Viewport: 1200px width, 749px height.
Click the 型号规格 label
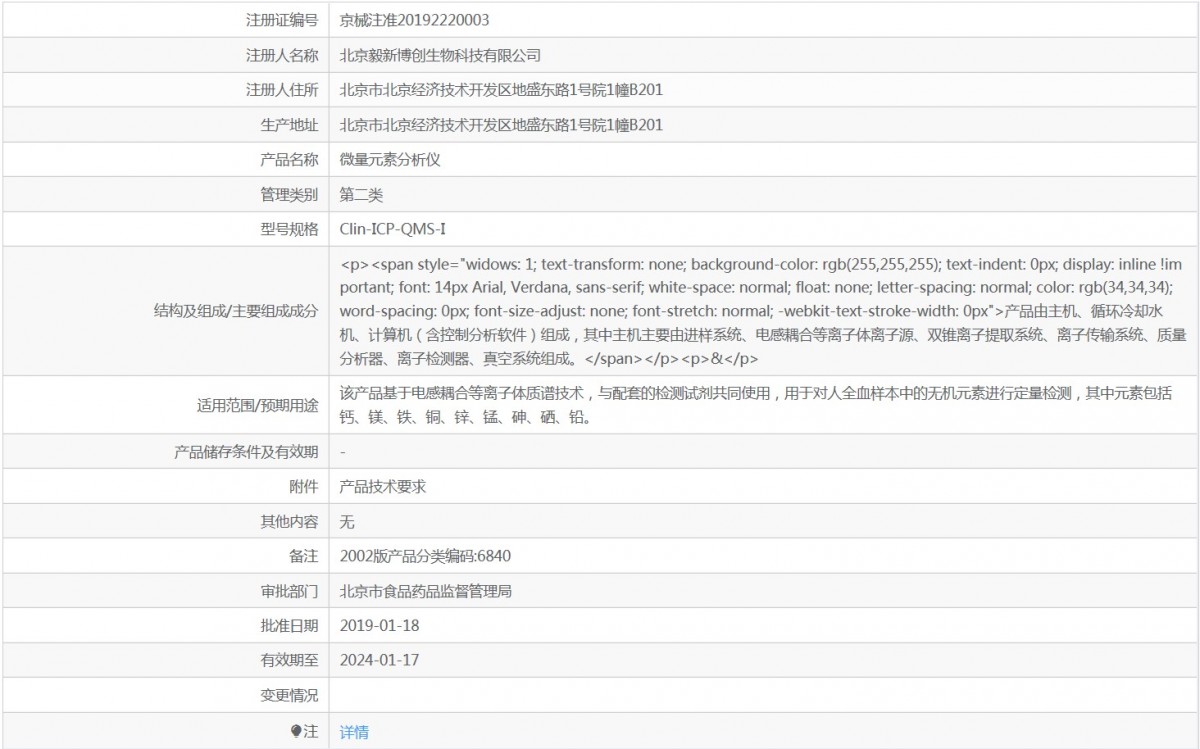[x=289, y=229]
